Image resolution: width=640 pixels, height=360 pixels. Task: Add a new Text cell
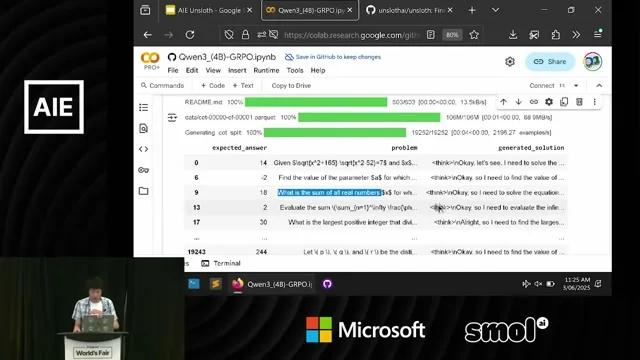coord(243,86)
